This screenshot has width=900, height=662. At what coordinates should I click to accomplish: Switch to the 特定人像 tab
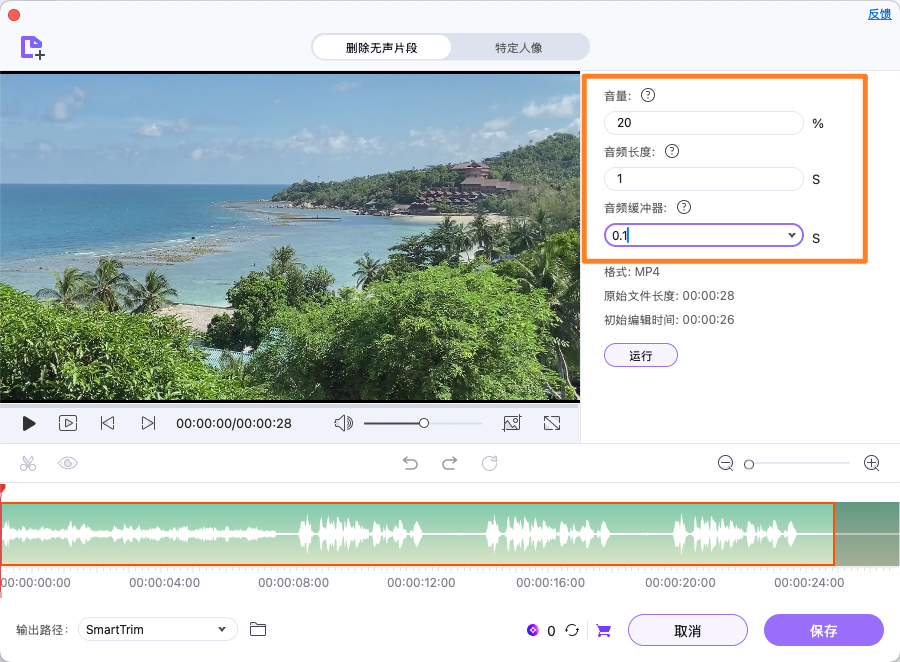point(520,47)
